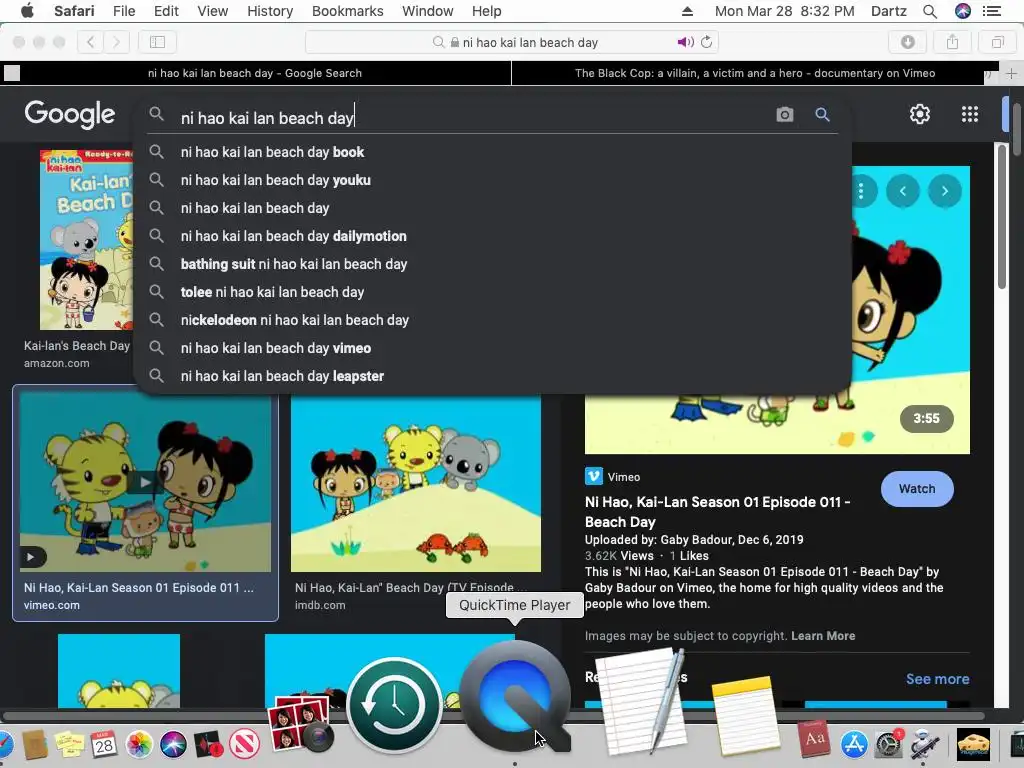Open Calendar from the Dock
Viewport: 1024px width, 768px height.
click(x=103, y=744)
